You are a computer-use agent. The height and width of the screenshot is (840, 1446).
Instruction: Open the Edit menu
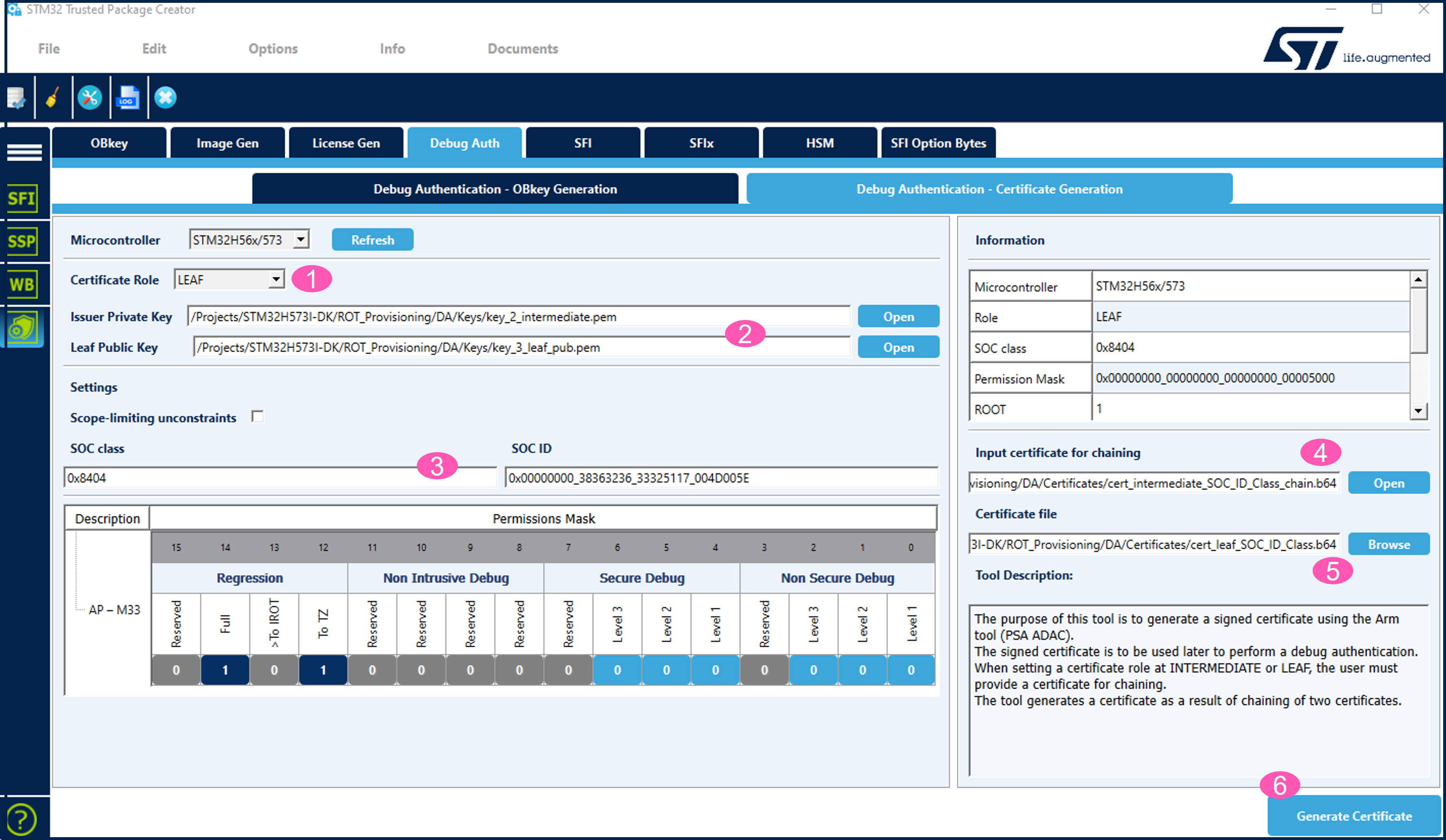pyautogui.click(x=154, y=49)
